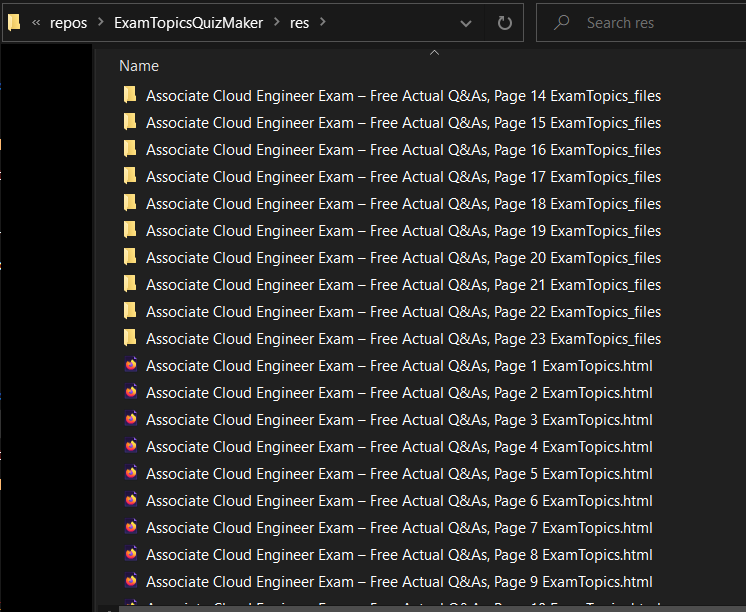
Task: Click the sort arrow above the Name column
Action: click(x=434, y=53)
